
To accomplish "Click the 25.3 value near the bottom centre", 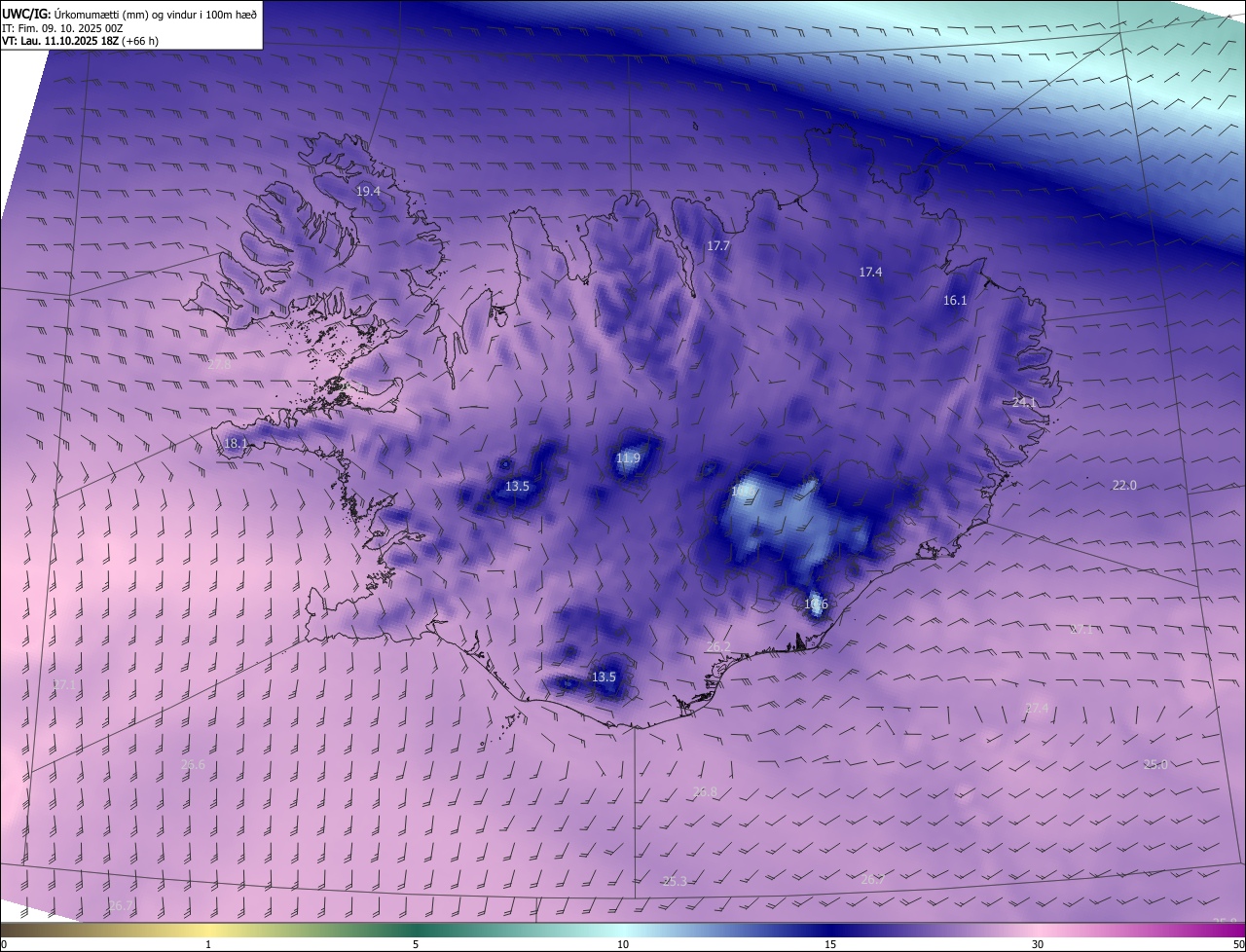I will (x=675, y=881).
